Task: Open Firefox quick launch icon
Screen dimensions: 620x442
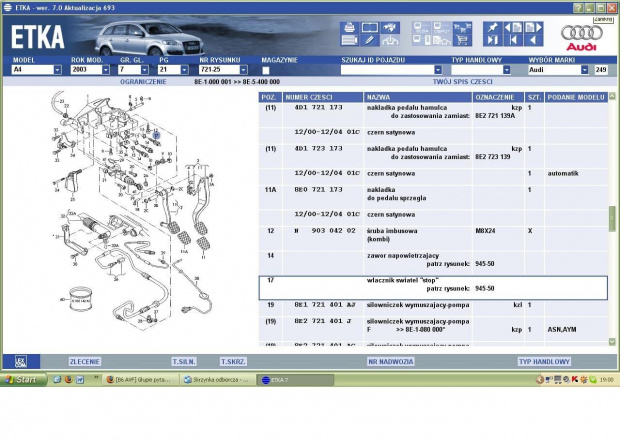Action: pyautogui.click(x=68, y=380)
